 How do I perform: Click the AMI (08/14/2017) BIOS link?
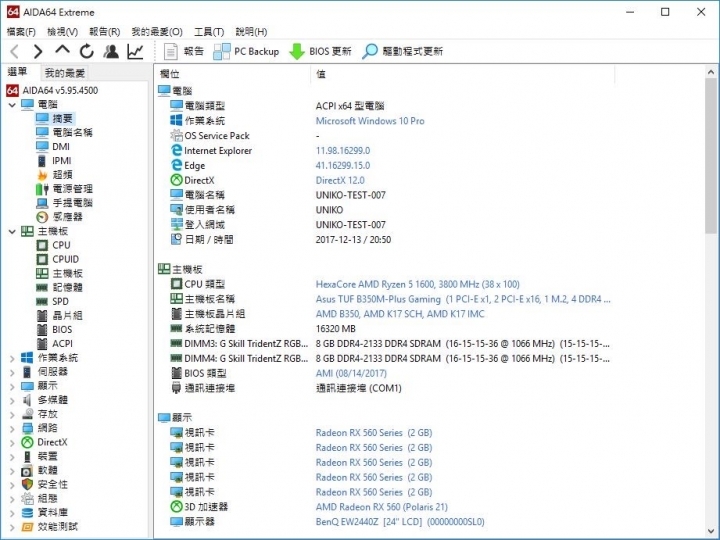pos(351,374)
